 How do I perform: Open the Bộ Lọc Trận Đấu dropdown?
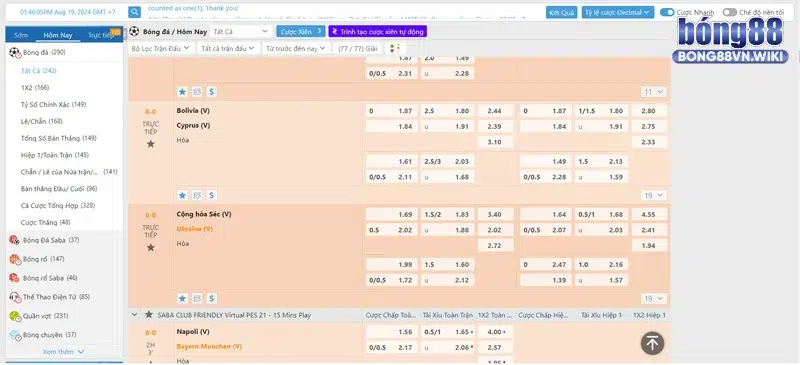(161, 48)
